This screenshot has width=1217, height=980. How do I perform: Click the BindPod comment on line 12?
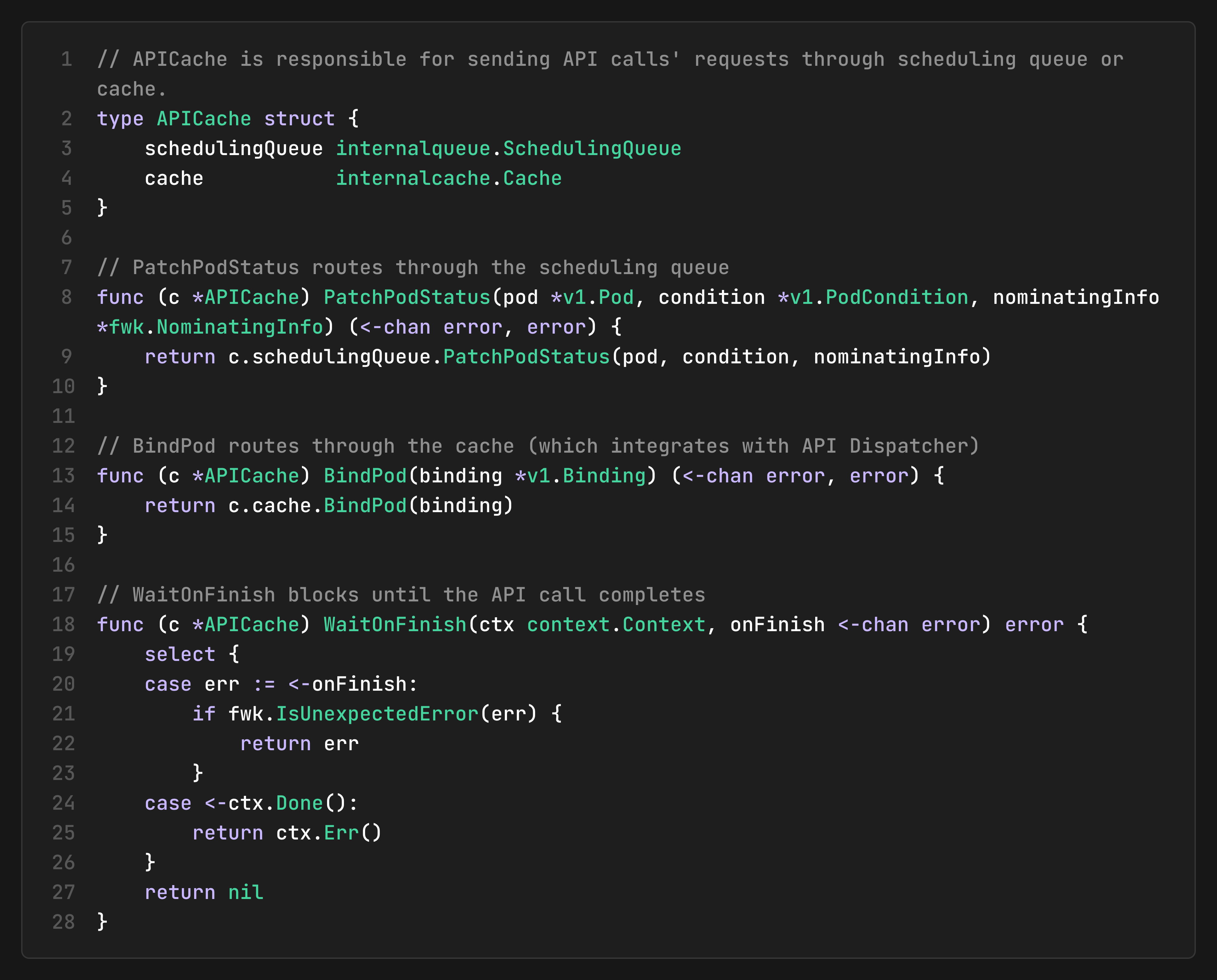click(x=538, y=446)
